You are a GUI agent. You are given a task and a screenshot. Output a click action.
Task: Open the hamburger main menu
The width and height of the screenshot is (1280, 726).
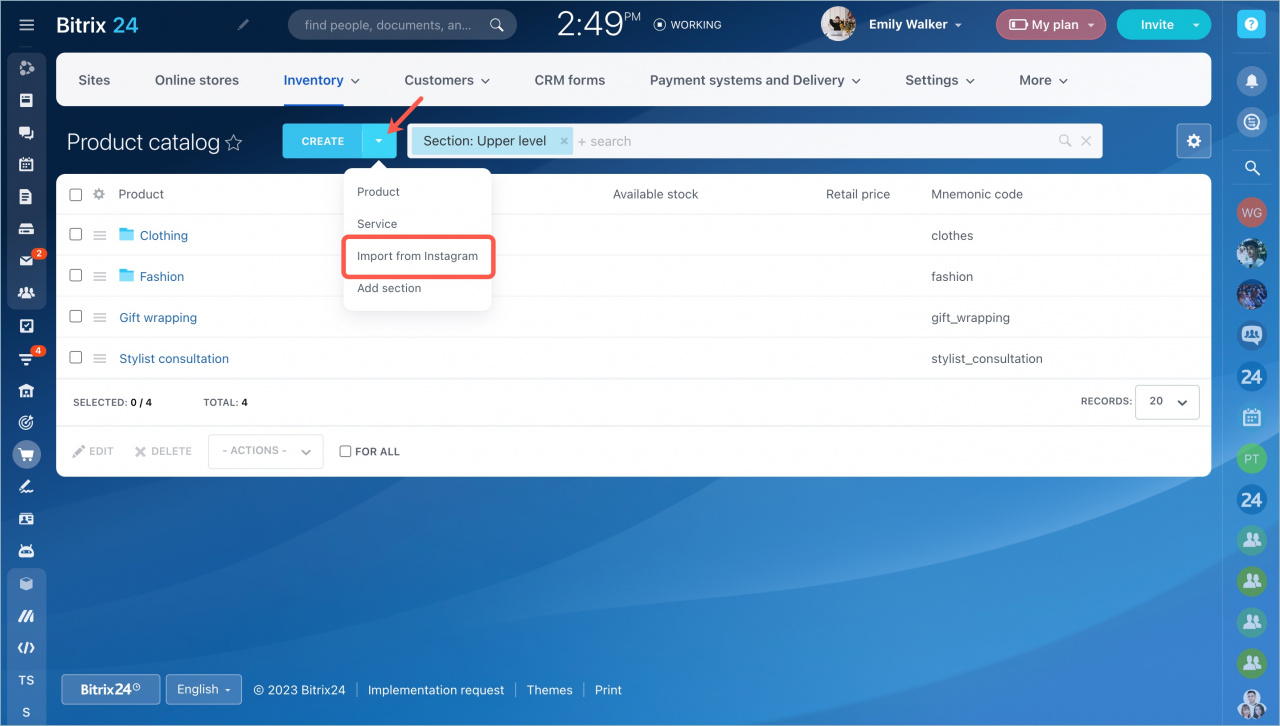pyautogui.click(x=27, y=25)
